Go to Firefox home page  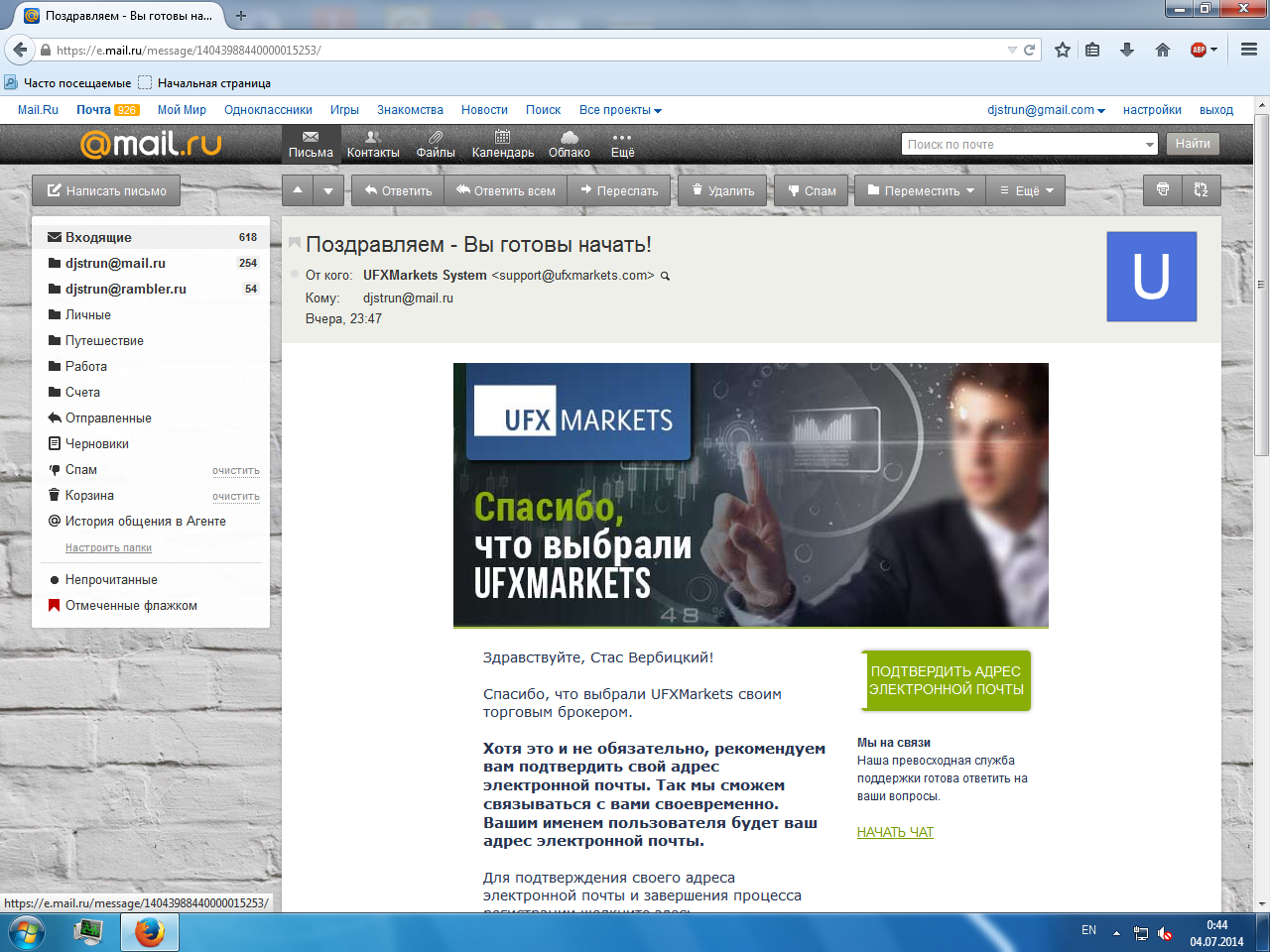click(1163, 50)
